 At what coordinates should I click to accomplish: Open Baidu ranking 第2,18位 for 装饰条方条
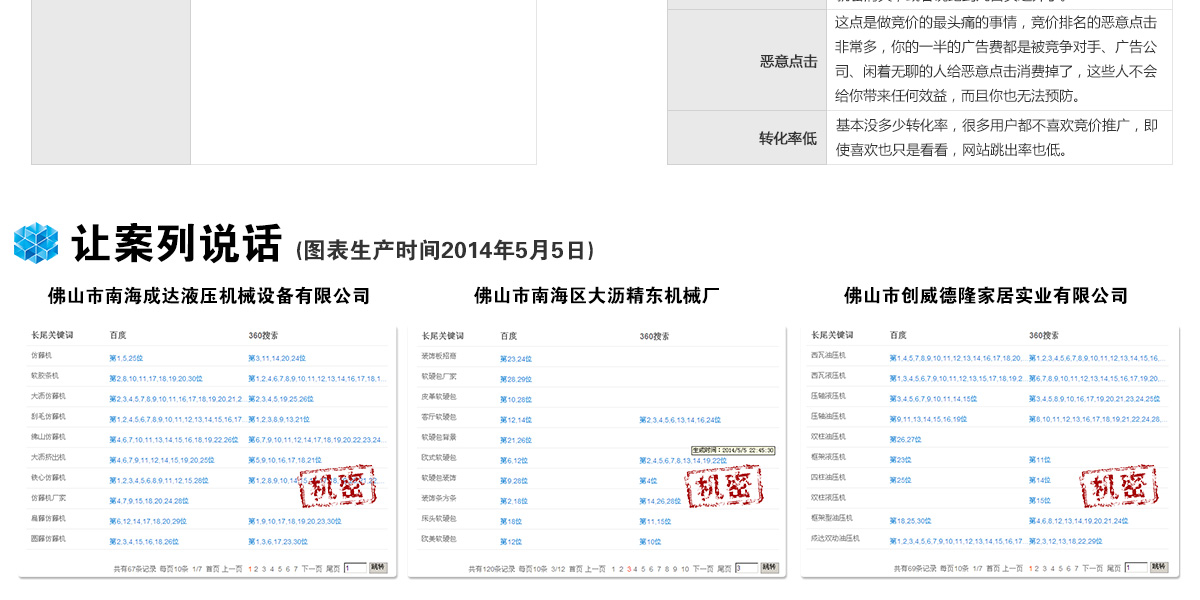click(x=513, y=501)
